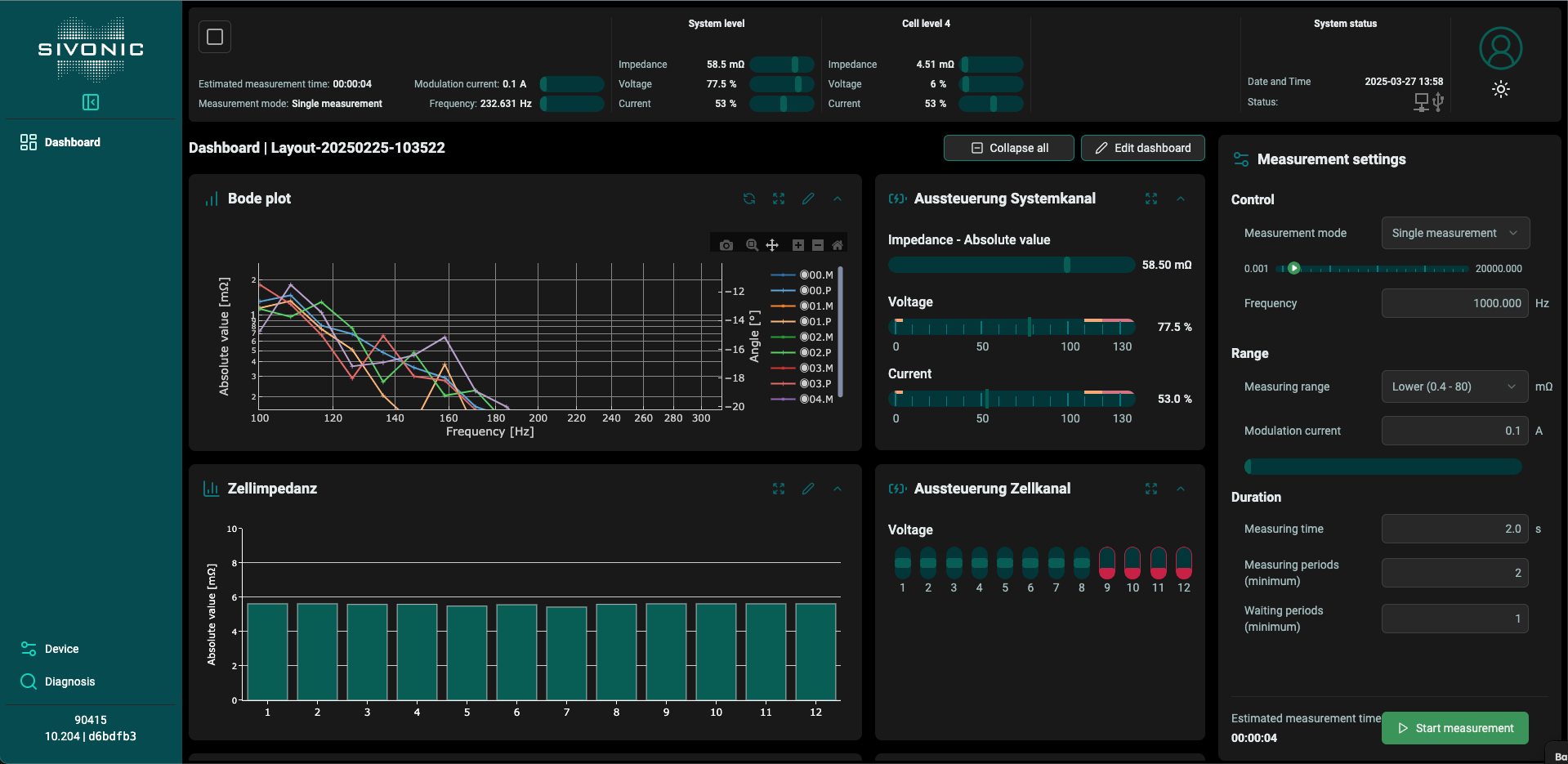Open the Measuring range dropdown
Image resolution: width=1568 pixels, height=764 pixels.
click(x=1454, y=386)
